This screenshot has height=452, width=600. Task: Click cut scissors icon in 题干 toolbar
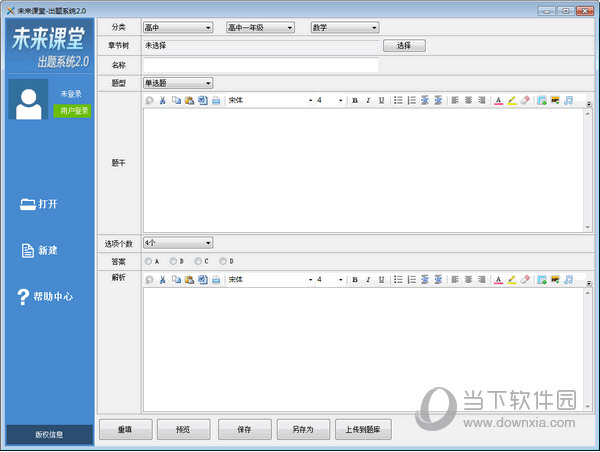tap(163, 100)
